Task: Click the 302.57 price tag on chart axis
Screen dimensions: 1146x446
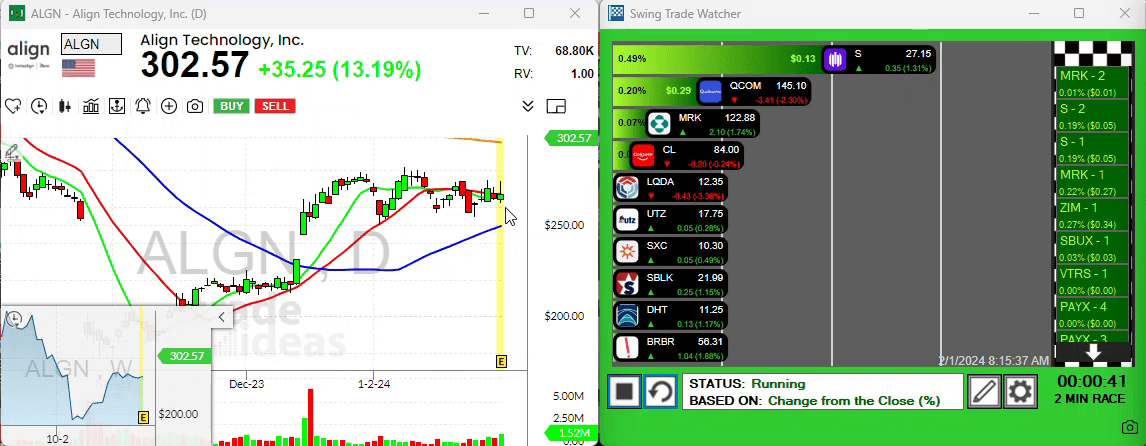Action: 572,137
